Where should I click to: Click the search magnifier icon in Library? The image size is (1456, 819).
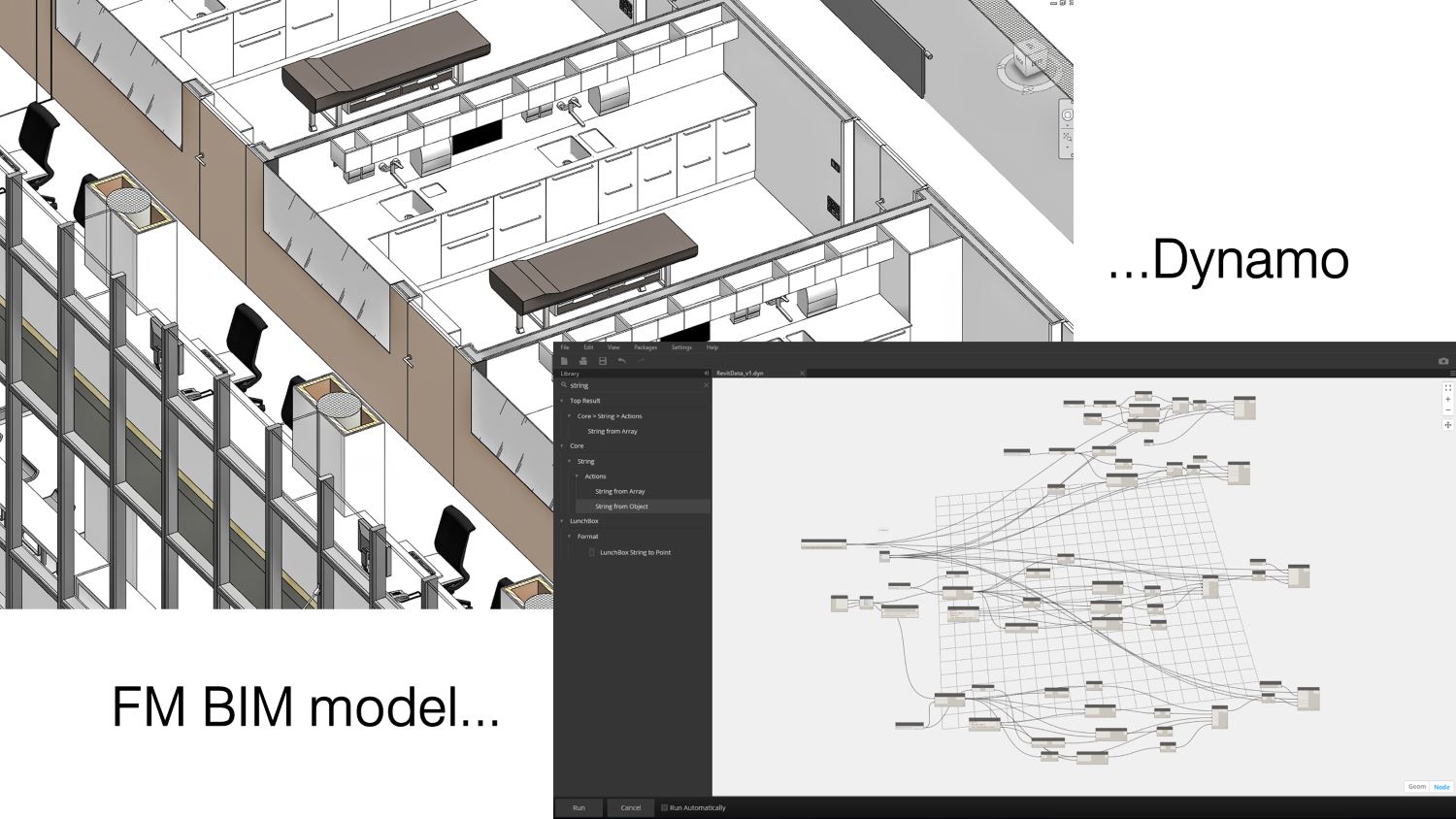pos(564,385)
